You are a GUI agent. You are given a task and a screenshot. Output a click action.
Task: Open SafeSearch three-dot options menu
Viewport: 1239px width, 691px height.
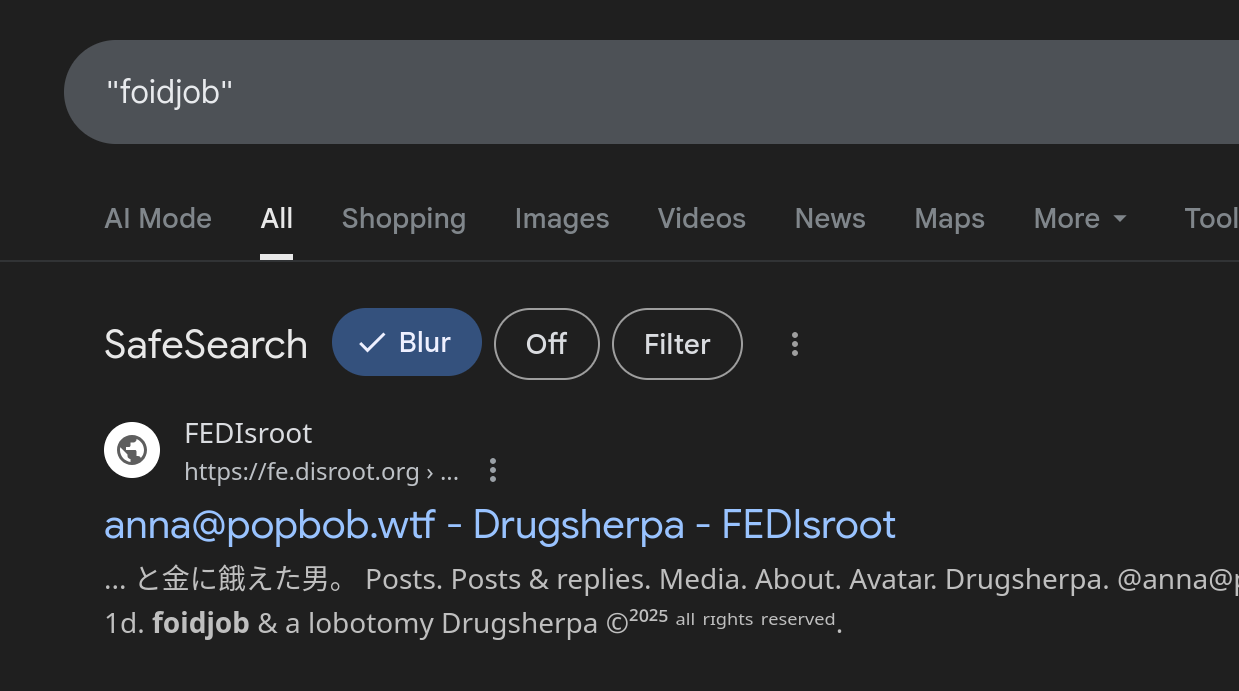tap(795, 344)
